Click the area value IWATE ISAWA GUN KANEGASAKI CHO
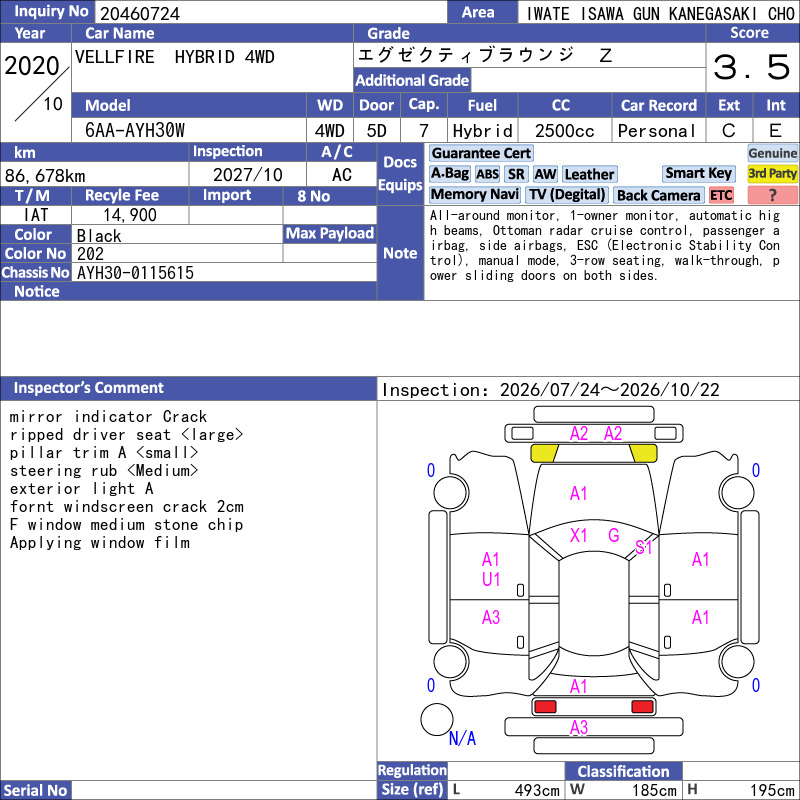Screen dimensions: 800x800 tap(660, 14)
